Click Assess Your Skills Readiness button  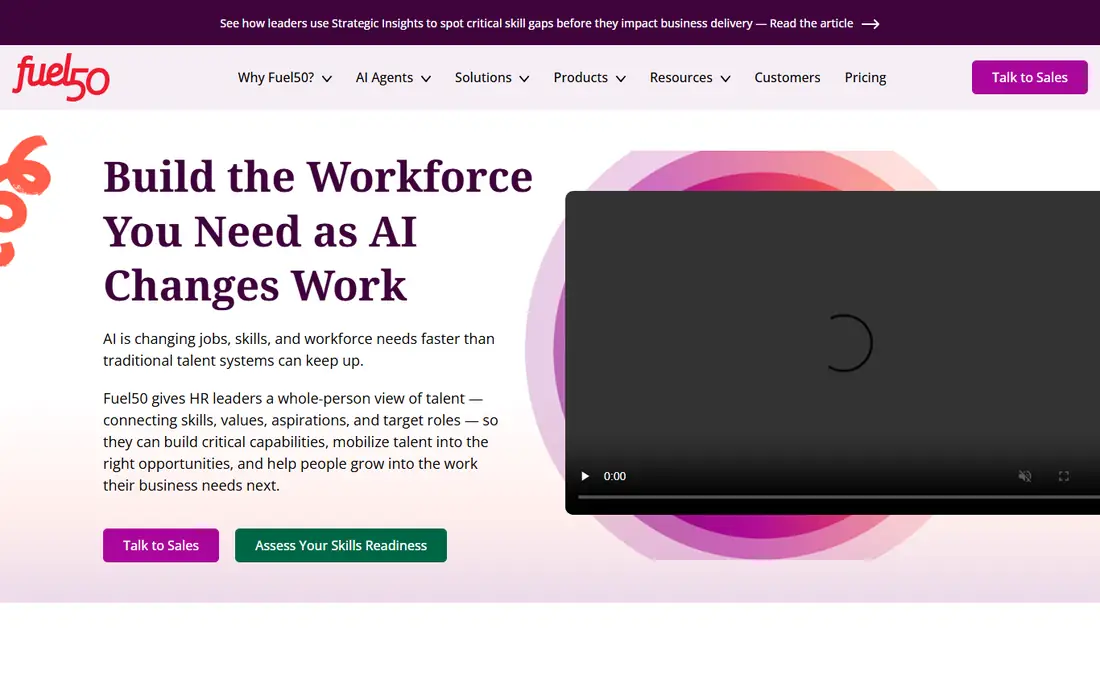click(340, 545)
